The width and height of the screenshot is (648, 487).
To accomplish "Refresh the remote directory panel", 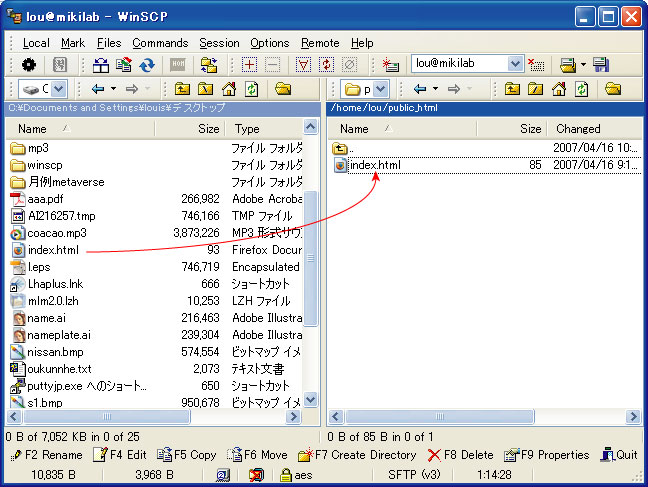I will [582, 89].
